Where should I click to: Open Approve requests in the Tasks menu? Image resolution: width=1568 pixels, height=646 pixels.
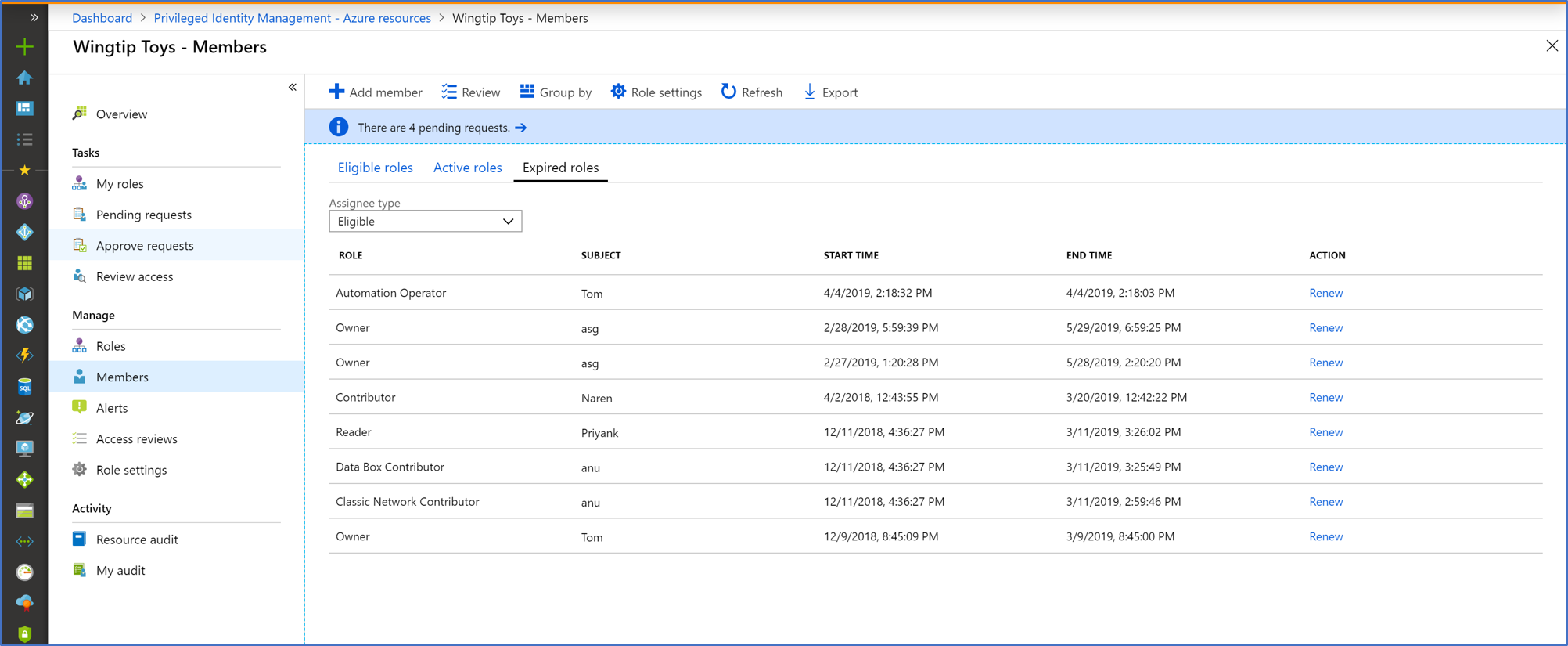145,245
